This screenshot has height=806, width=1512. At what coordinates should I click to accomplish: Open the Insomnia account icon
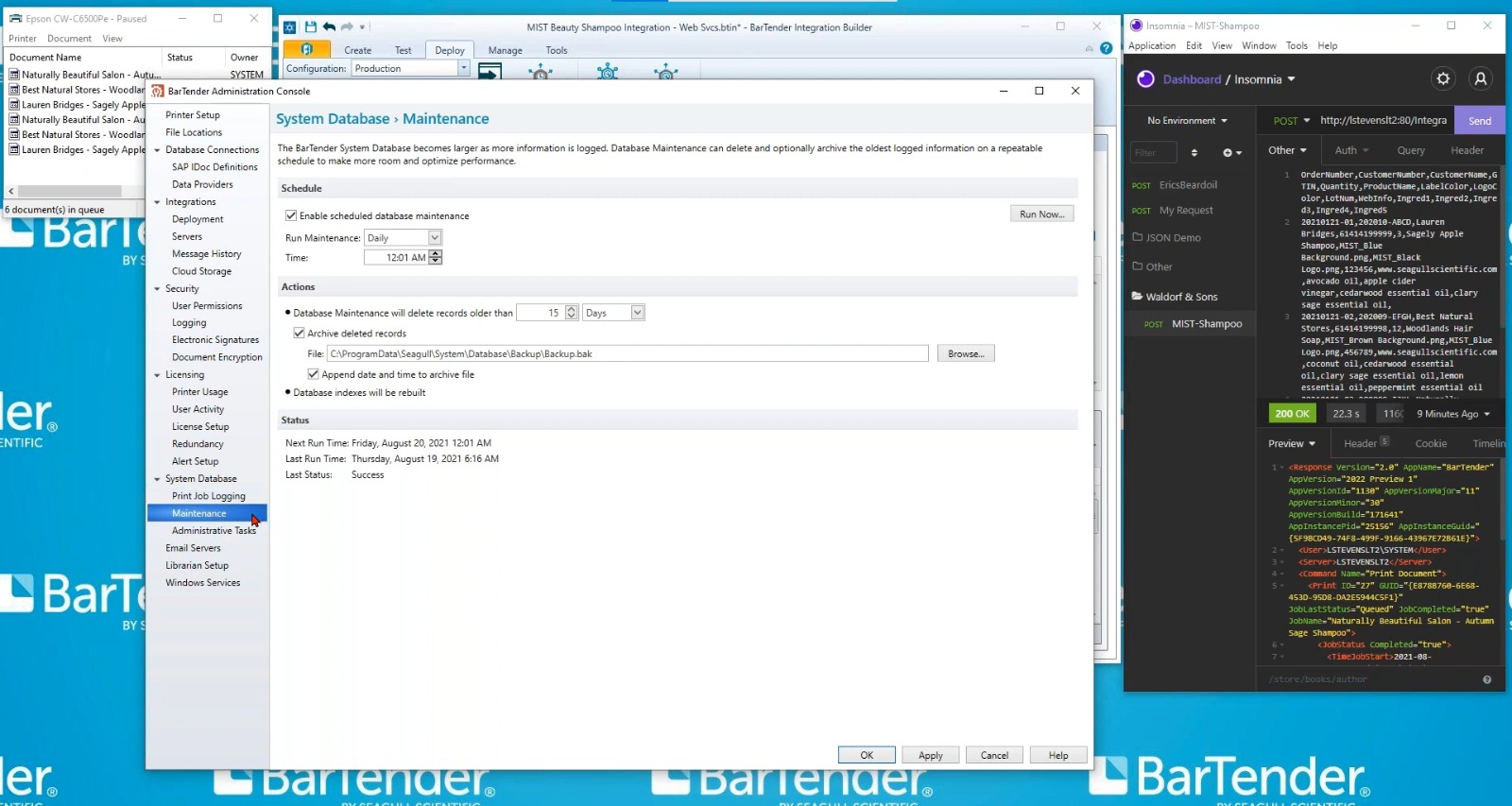click(1481, 79)
